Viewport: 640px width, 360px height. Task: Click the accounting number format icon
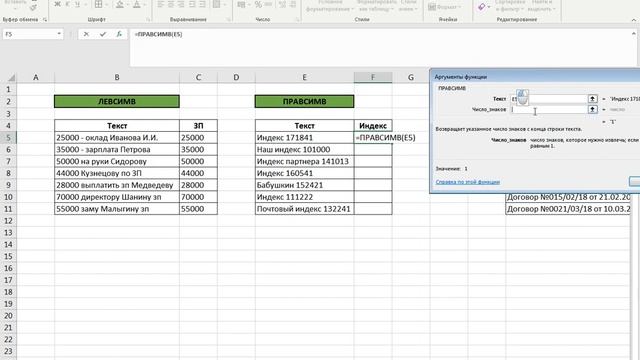(x=241, y=5)
